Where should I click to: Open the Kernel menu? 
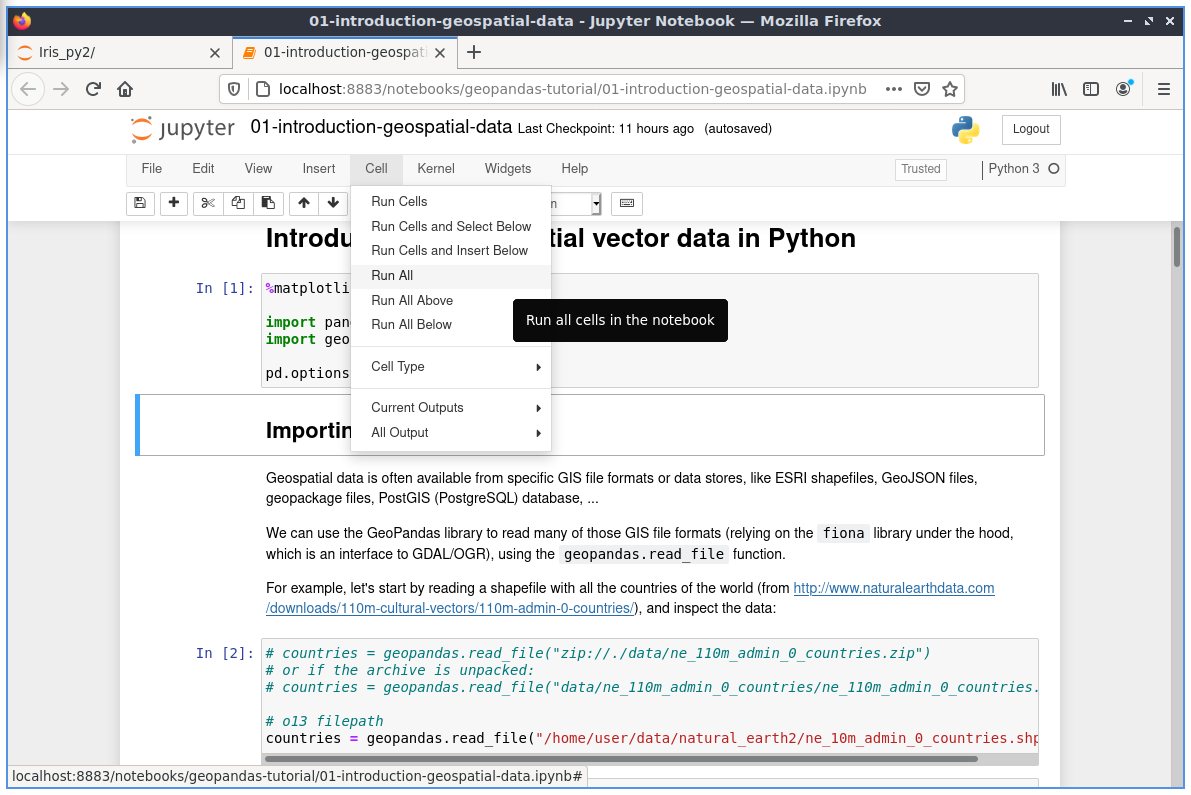click(436, 169)
